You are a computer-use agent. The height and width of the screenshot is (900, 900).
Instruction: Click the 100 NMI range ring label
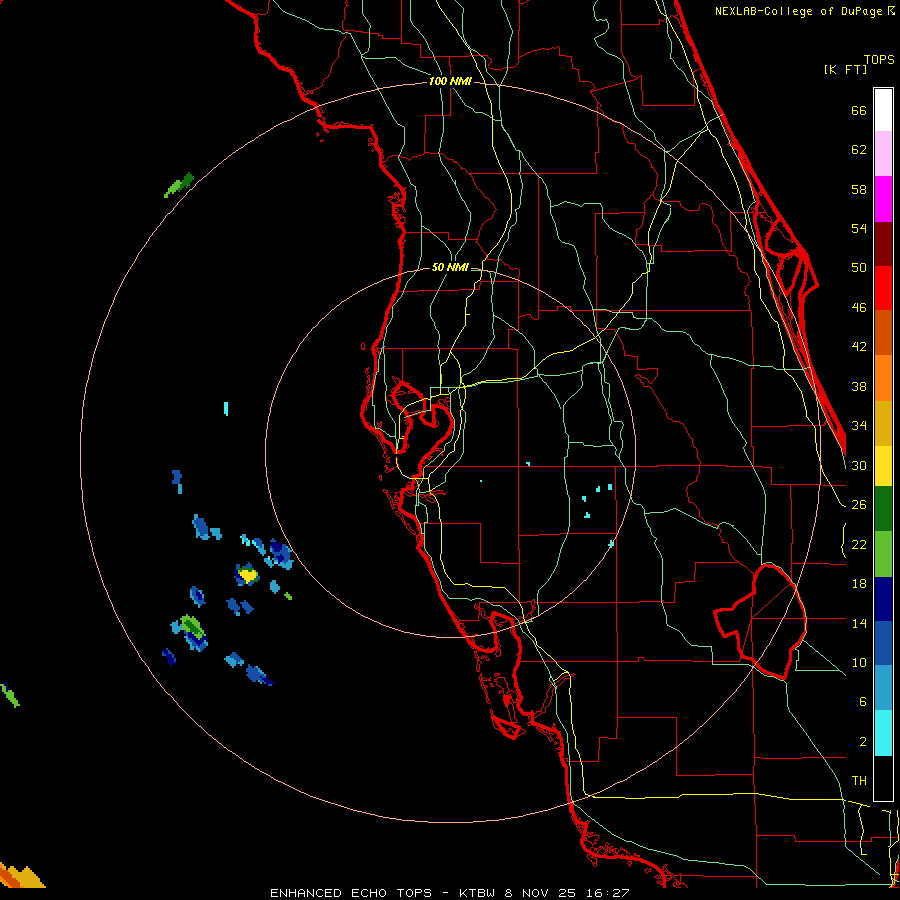450,81
